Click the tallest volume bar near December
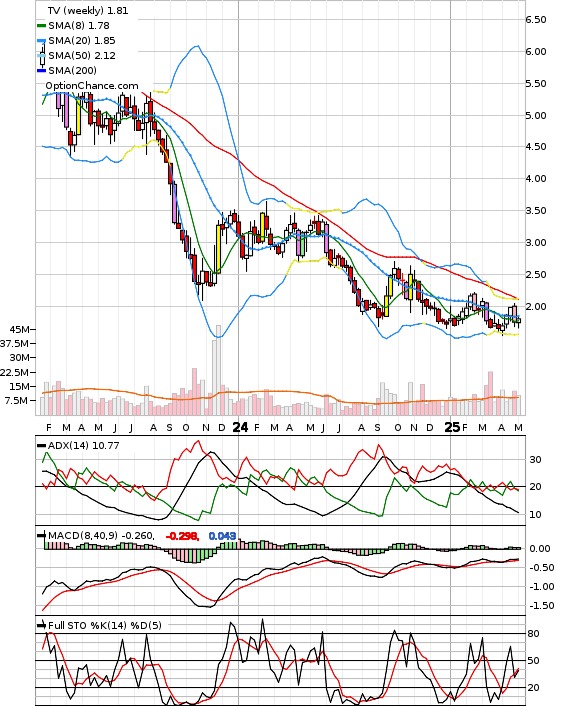The width and height of the screenshot is (566, 706). tap(219, 370)
